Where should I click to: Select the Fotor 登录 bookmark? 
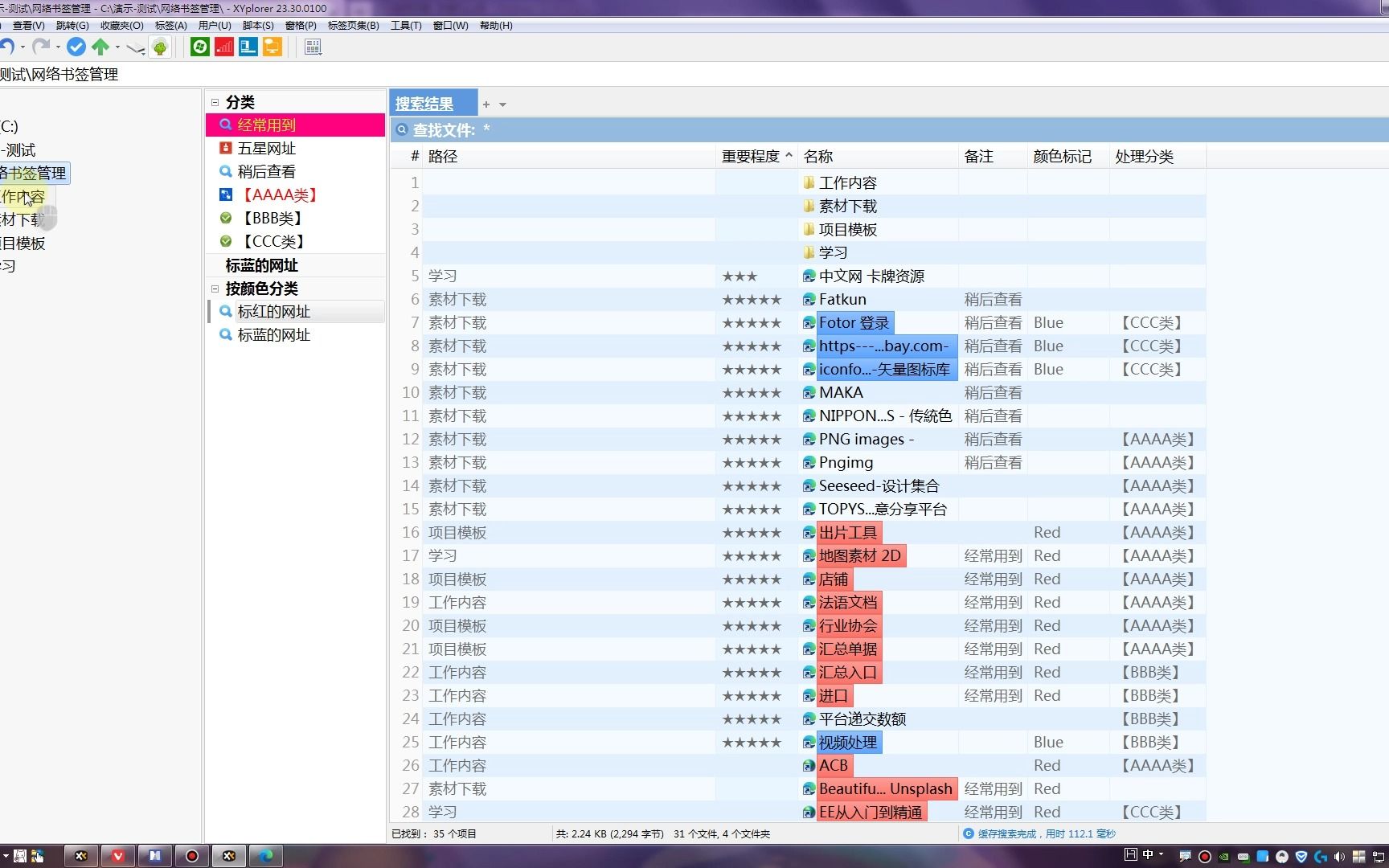[x=854, y=323]
